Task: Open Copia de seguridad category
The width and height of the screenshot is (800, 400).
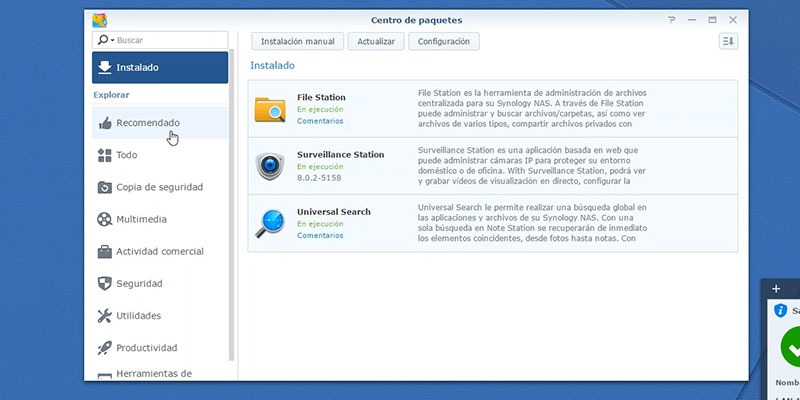Action: click(x=160, y=187)
